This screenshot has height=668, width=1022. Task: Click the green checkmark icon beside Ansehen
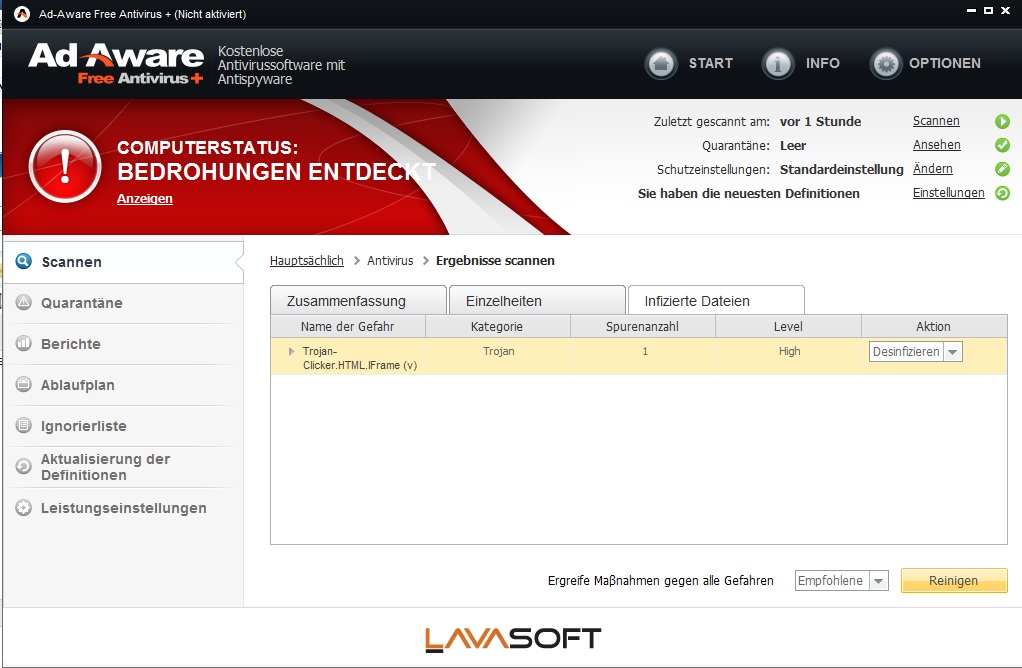tap(1002, 145)
